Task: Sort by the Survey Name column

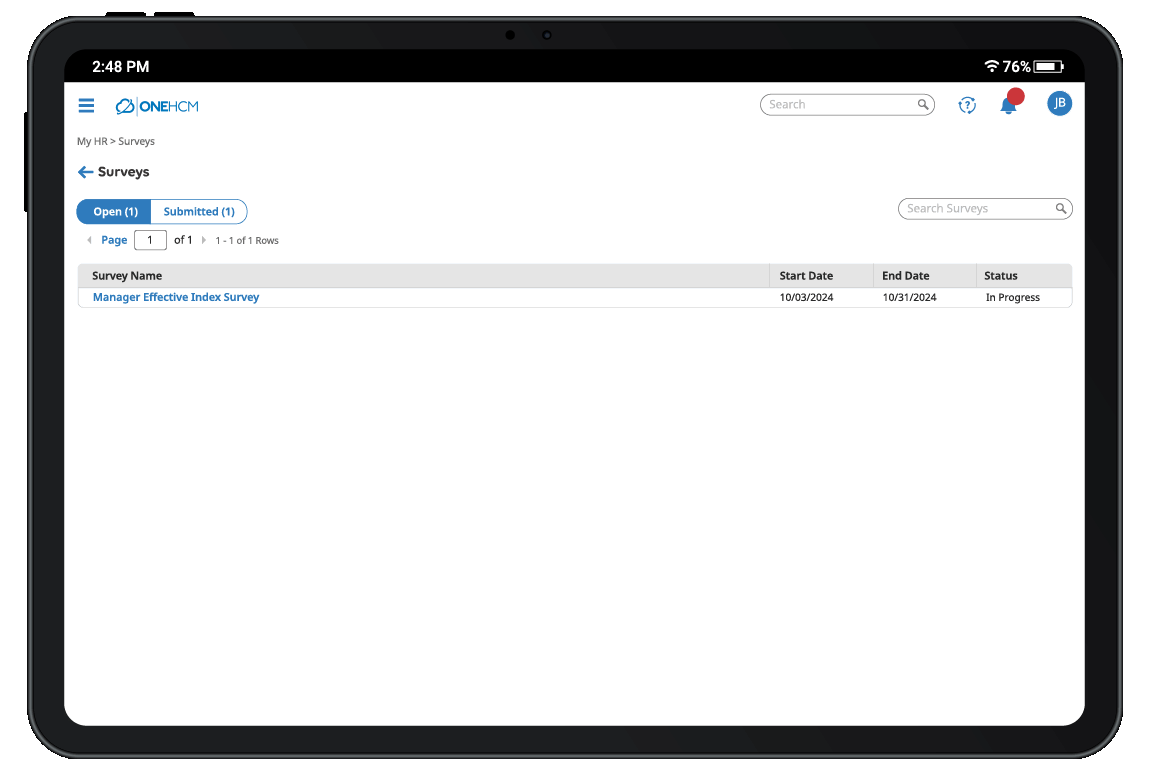Action: tap(126, 275)
